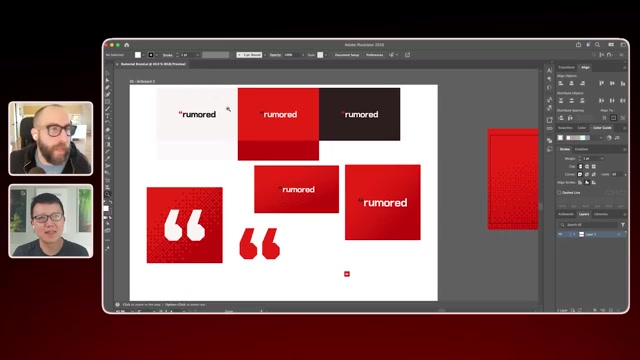
Task: Open the Share icon in the title bar
Action: click(578, 45)
